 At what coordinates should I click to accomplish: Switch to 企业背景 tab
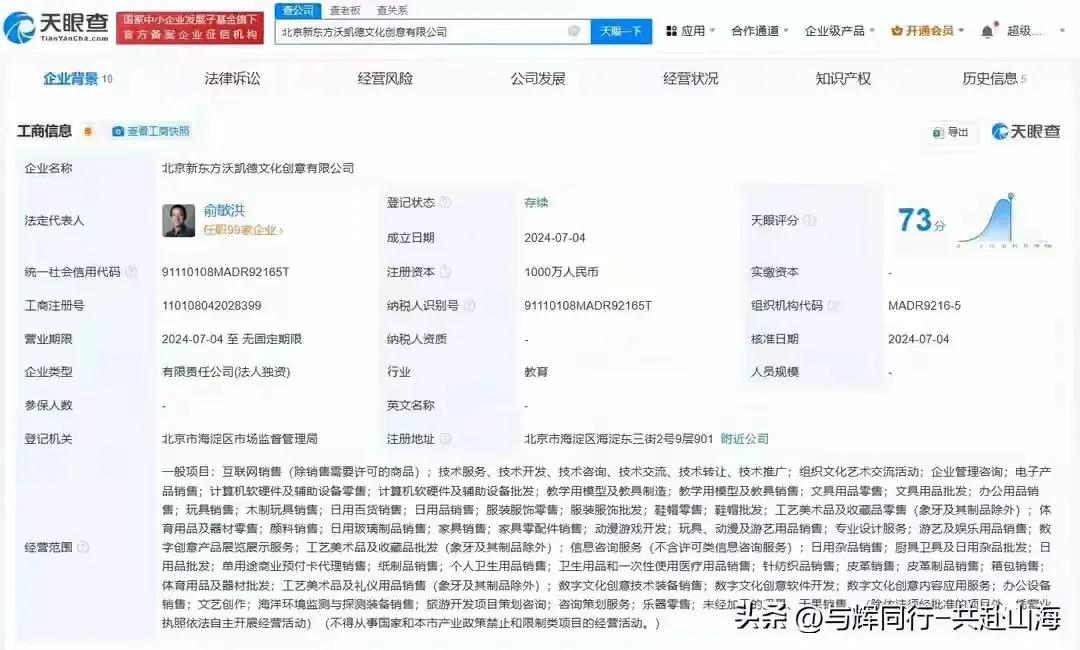[x=77, y=78]
